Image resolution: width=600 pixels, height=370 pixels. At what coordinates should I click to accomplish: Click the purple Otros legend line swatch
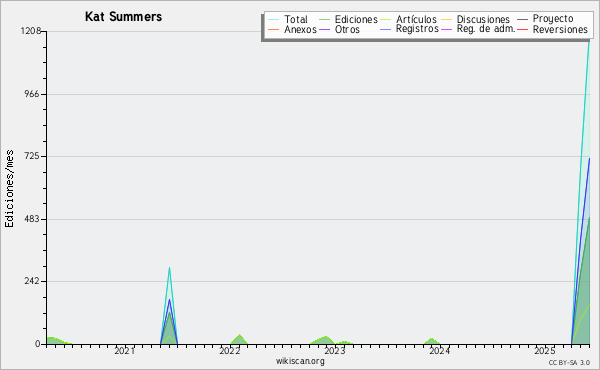point(324,29)
